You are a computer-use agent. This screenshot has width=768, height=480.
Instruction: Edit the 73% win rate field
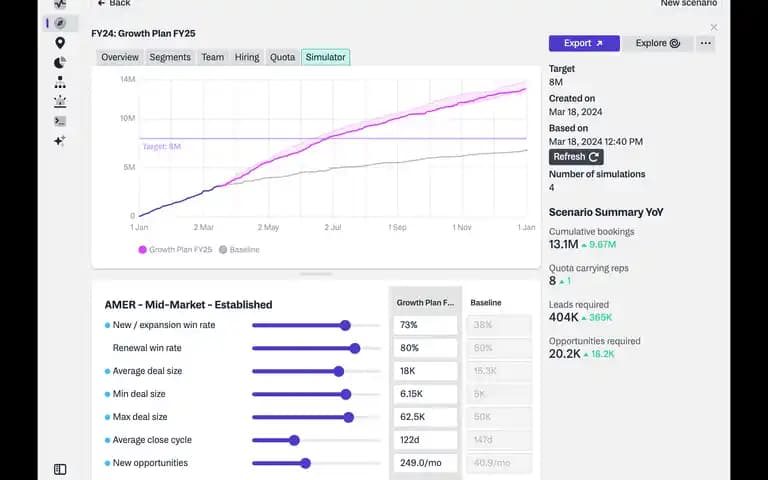click(425, 325)
